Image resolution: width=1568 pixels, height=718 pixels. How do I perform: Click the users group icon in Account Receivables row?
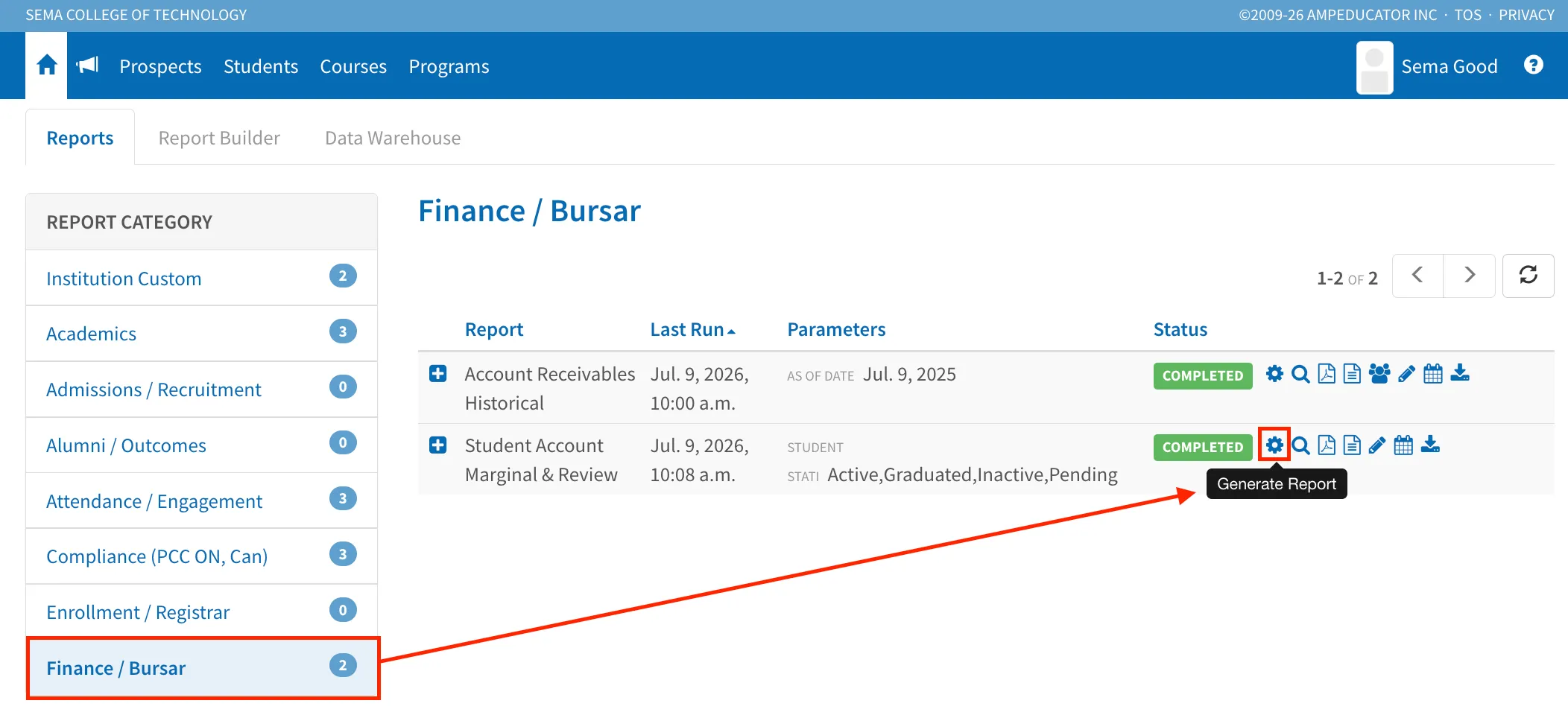click(1379, 373)
